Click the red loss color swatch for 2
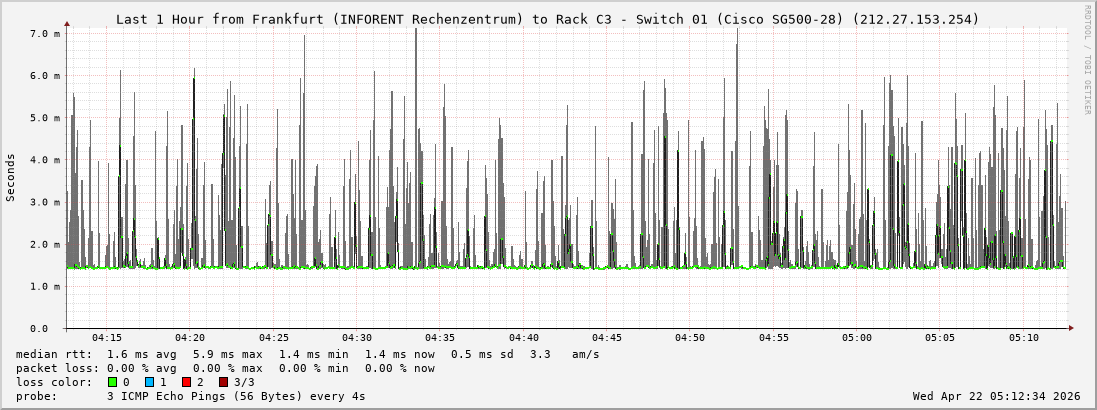 click(x=186, y=382)
